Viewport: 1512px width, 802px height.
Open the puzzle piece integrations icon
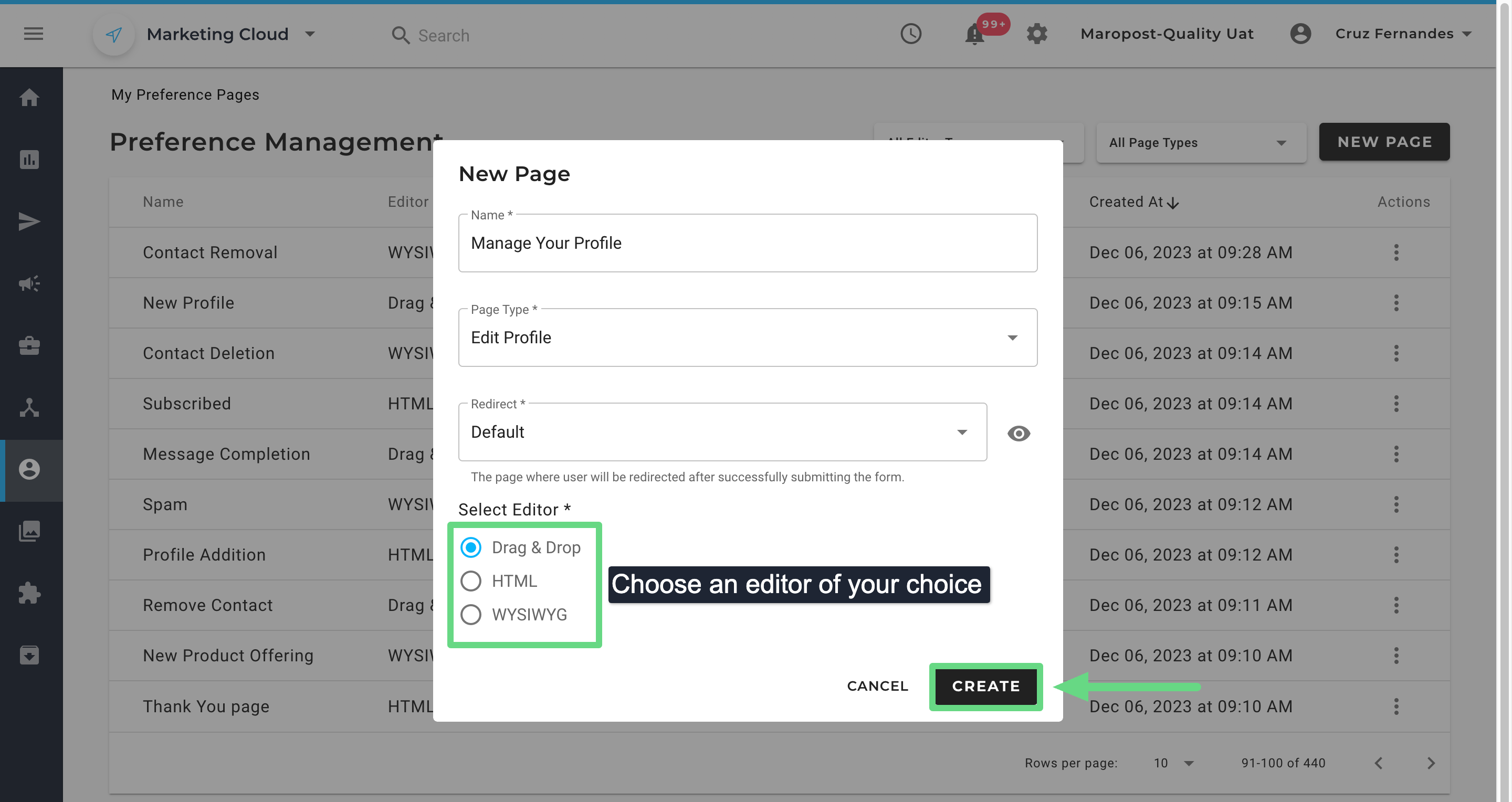click(x=29, y=593)
